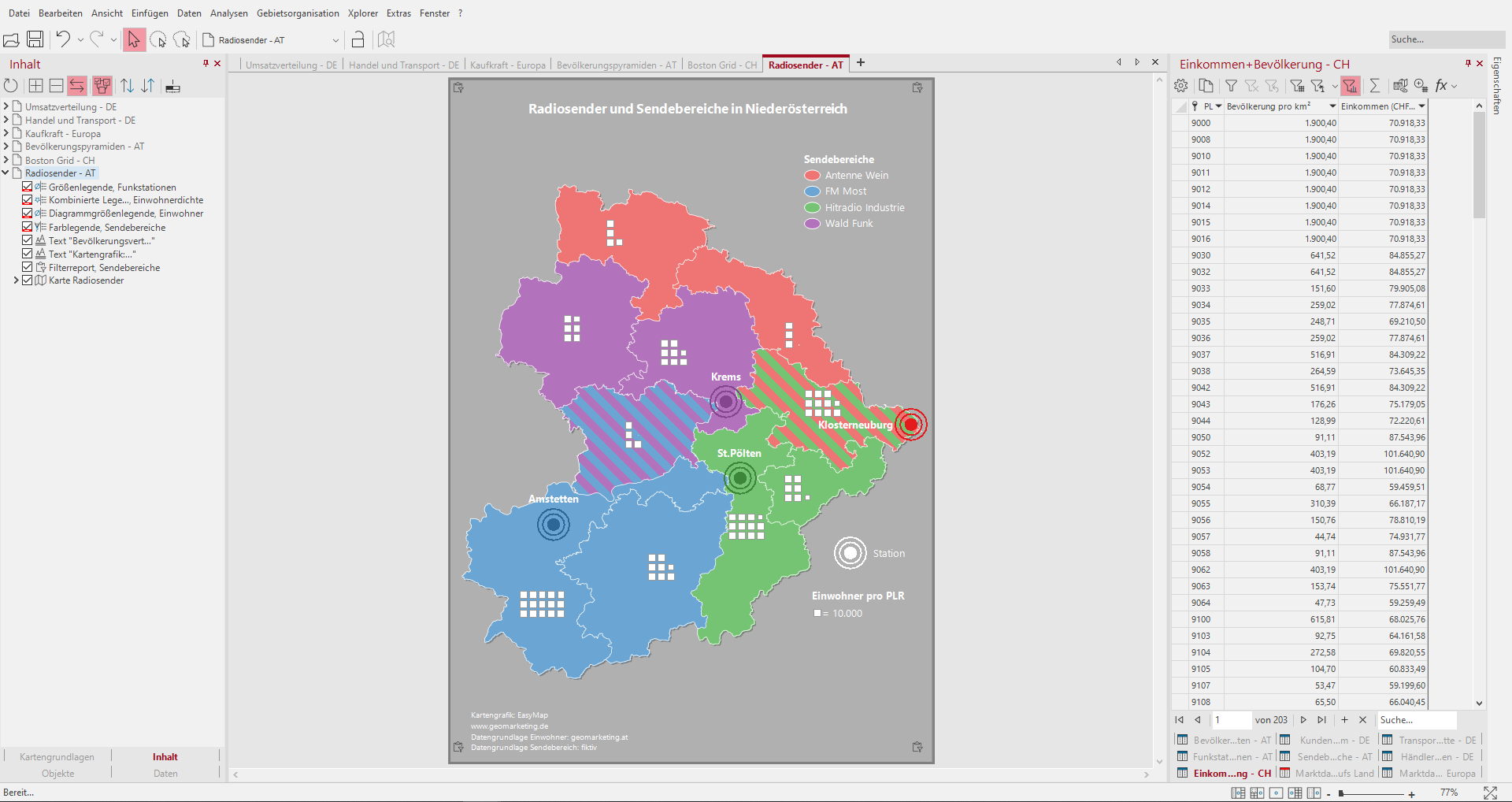Open the Sendeb...che - AT table tab
This screenshot has height=802, width=1512.
[x=1327, y=757]
